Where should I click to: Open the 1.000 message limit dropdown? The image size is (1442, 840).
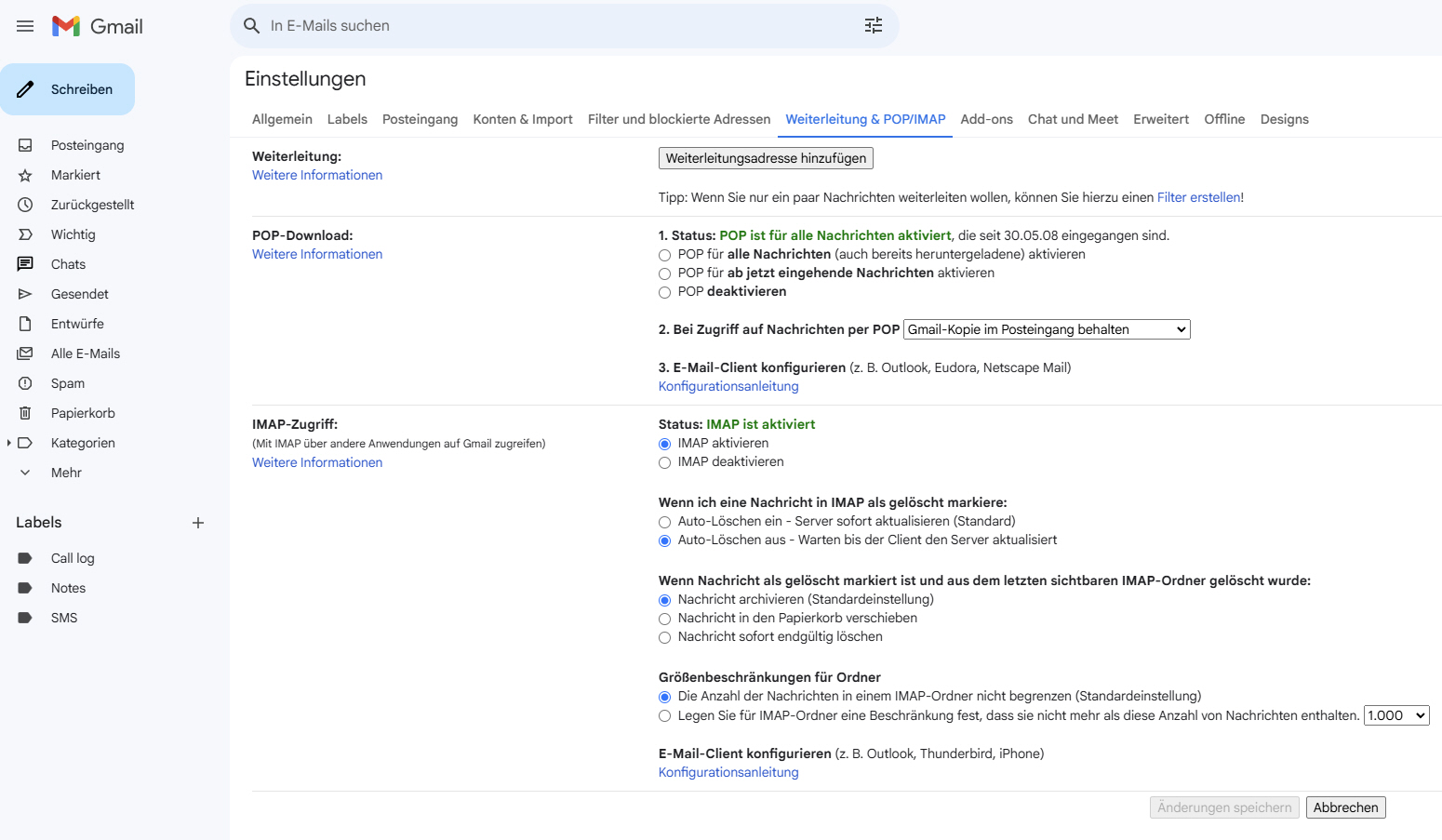click(x=1395, y=715)
